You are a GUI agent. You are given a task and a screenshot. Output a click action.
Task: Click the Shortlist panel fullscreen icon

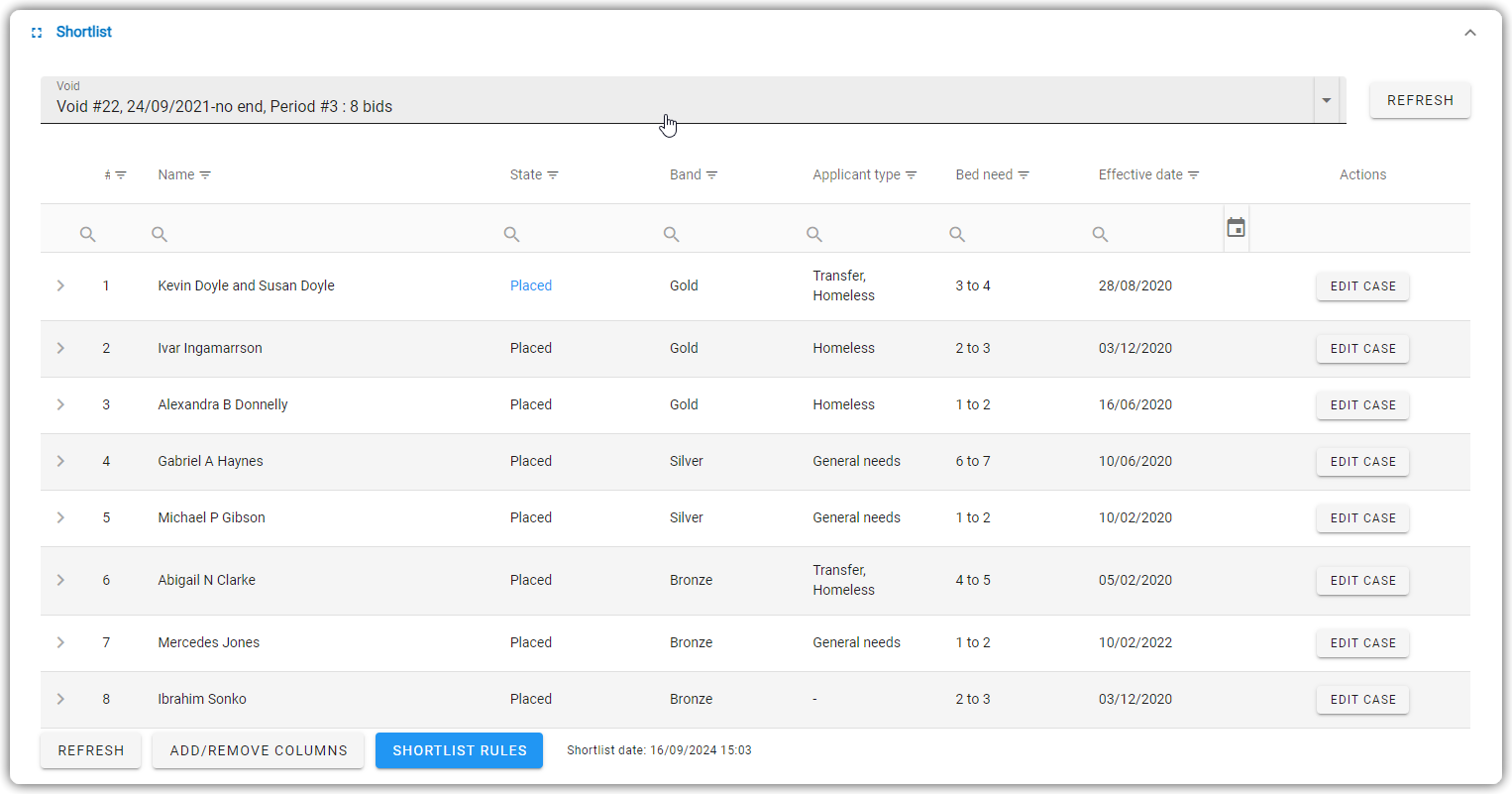(37, 33)
